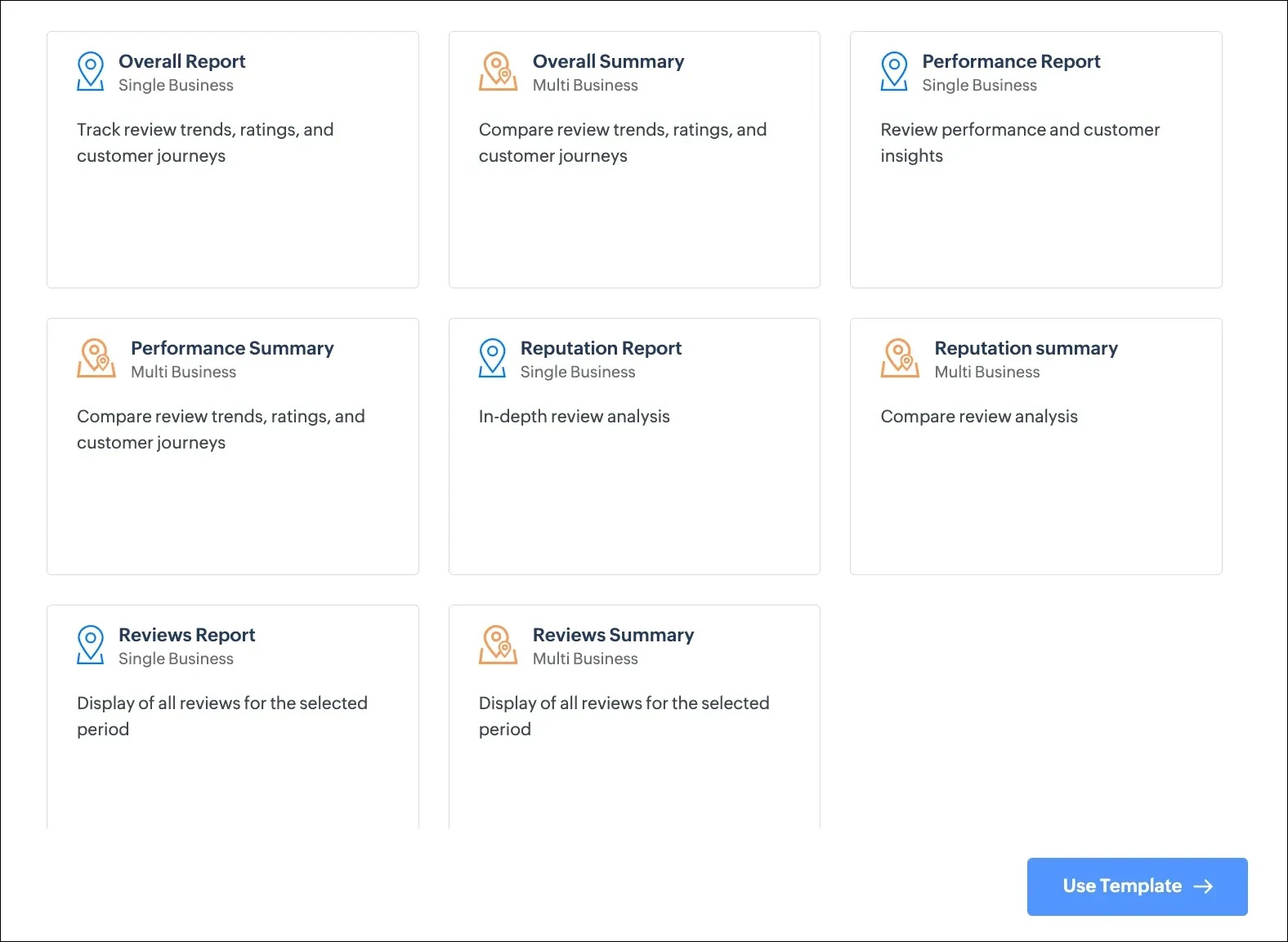The image size is (1288, 942).
Task: Click the Reputation Report pin icon
Action: point(492,359)
